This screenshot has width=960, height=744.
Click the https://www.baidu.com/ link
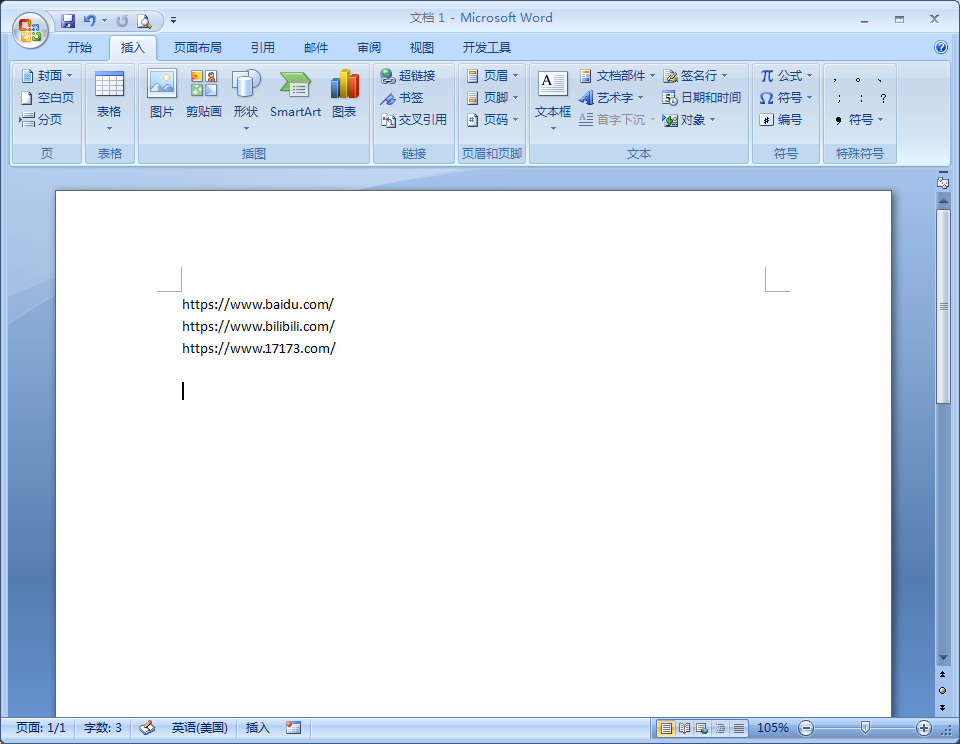[257, 304]
